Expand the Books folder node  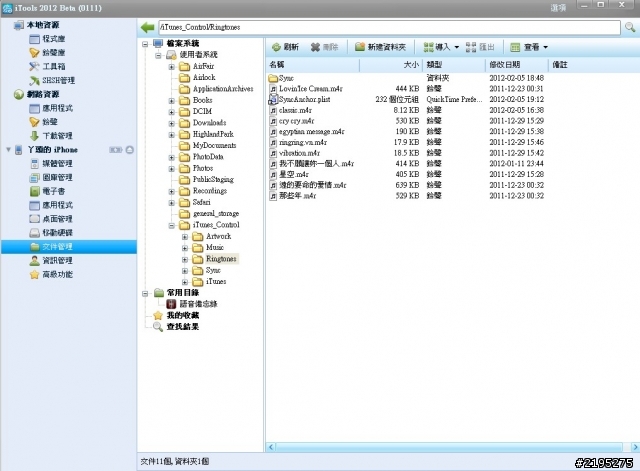(172, 100)
